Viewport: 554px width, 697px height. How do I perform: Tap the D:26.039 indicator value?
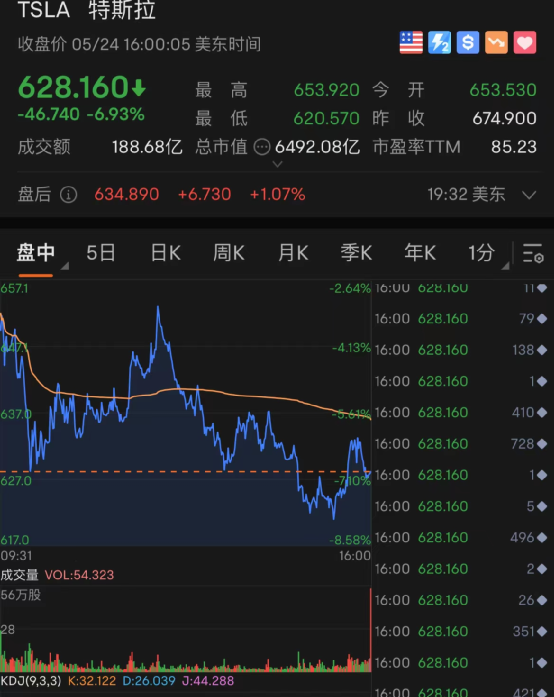(x=149, y=681)
